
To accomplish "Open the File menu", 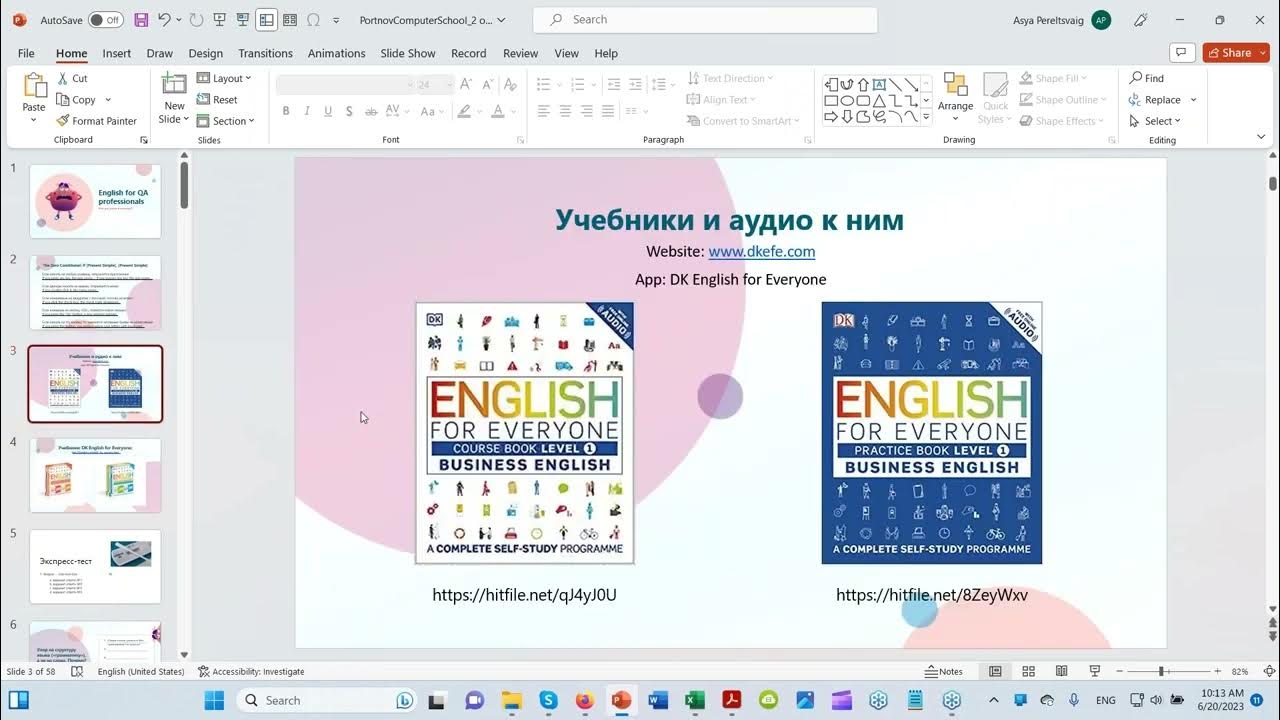I will tap(26, 53).
